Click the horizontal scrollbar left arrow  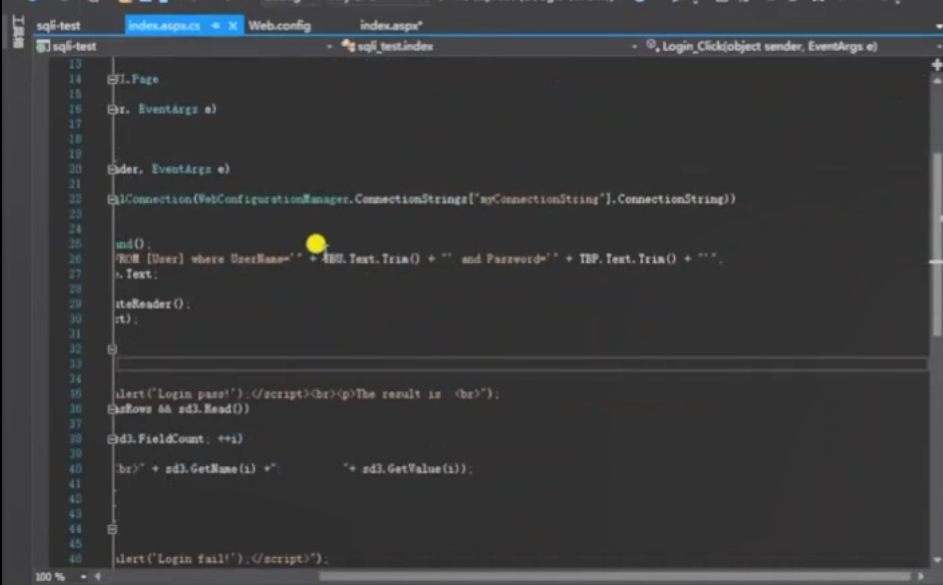[97, 577]
